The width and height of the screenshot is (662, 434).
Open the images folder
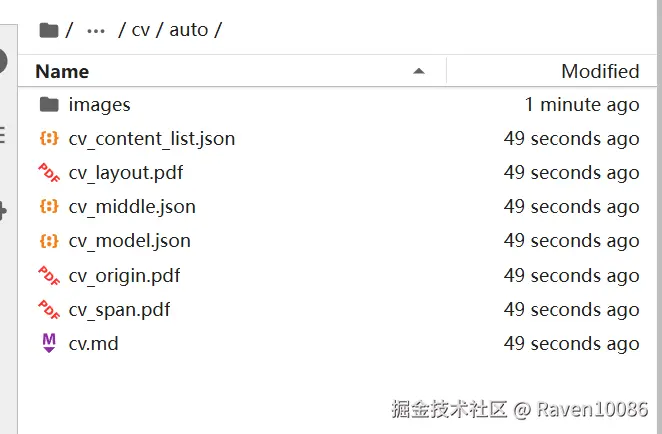pyautogui.click(x=99, y=104)
